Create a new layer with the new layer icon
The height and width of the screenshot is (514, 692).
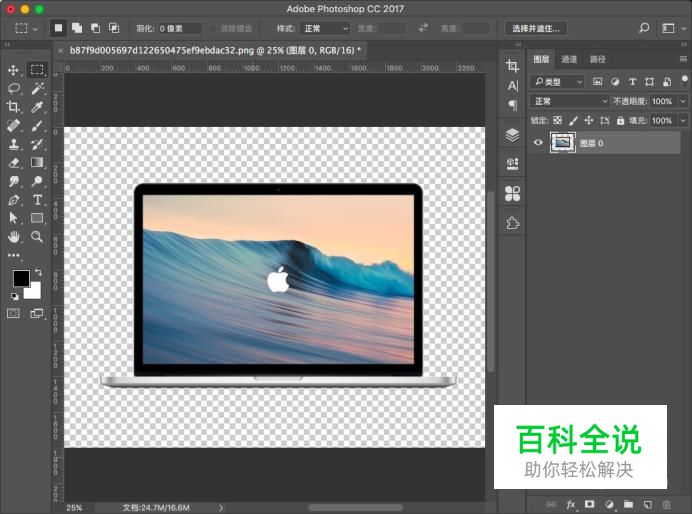[x=647, y=504]
